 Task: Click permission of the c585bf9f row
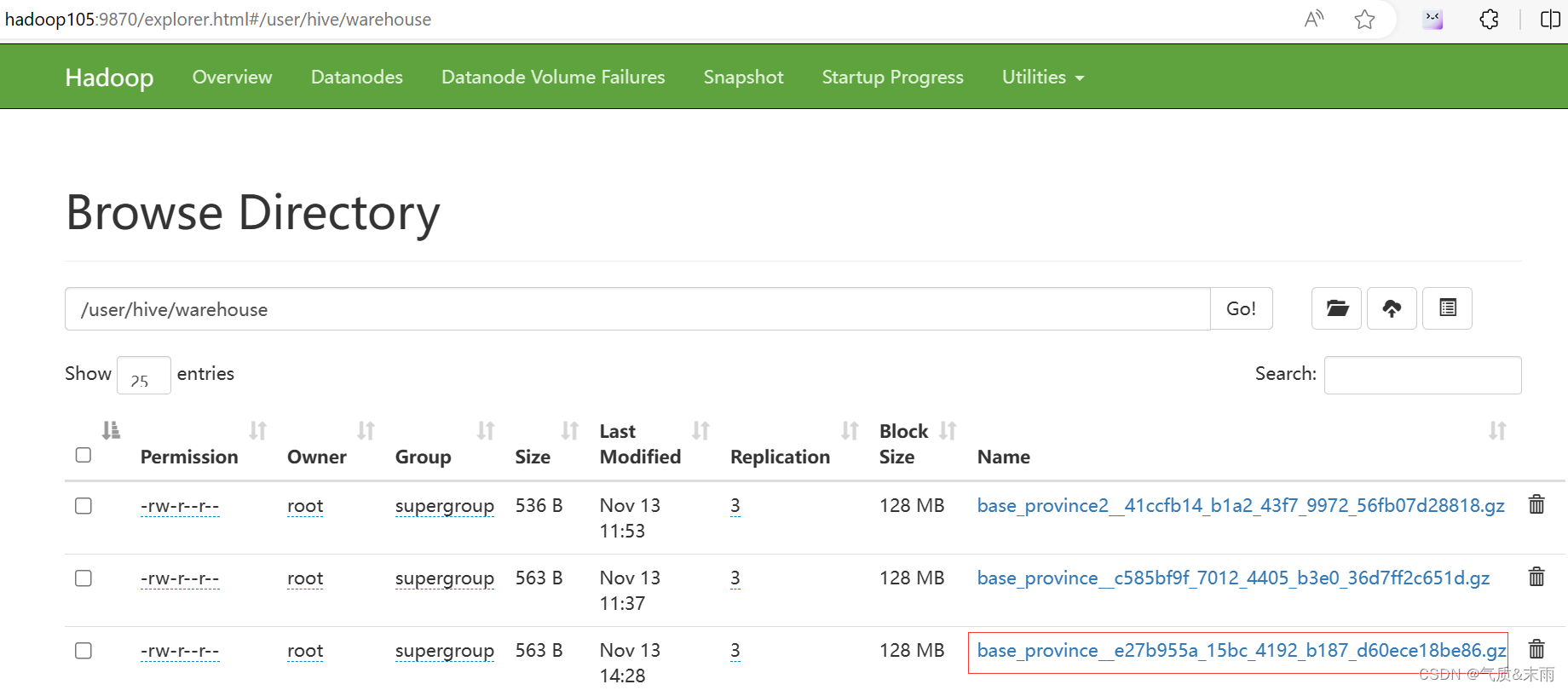[180, 578]
